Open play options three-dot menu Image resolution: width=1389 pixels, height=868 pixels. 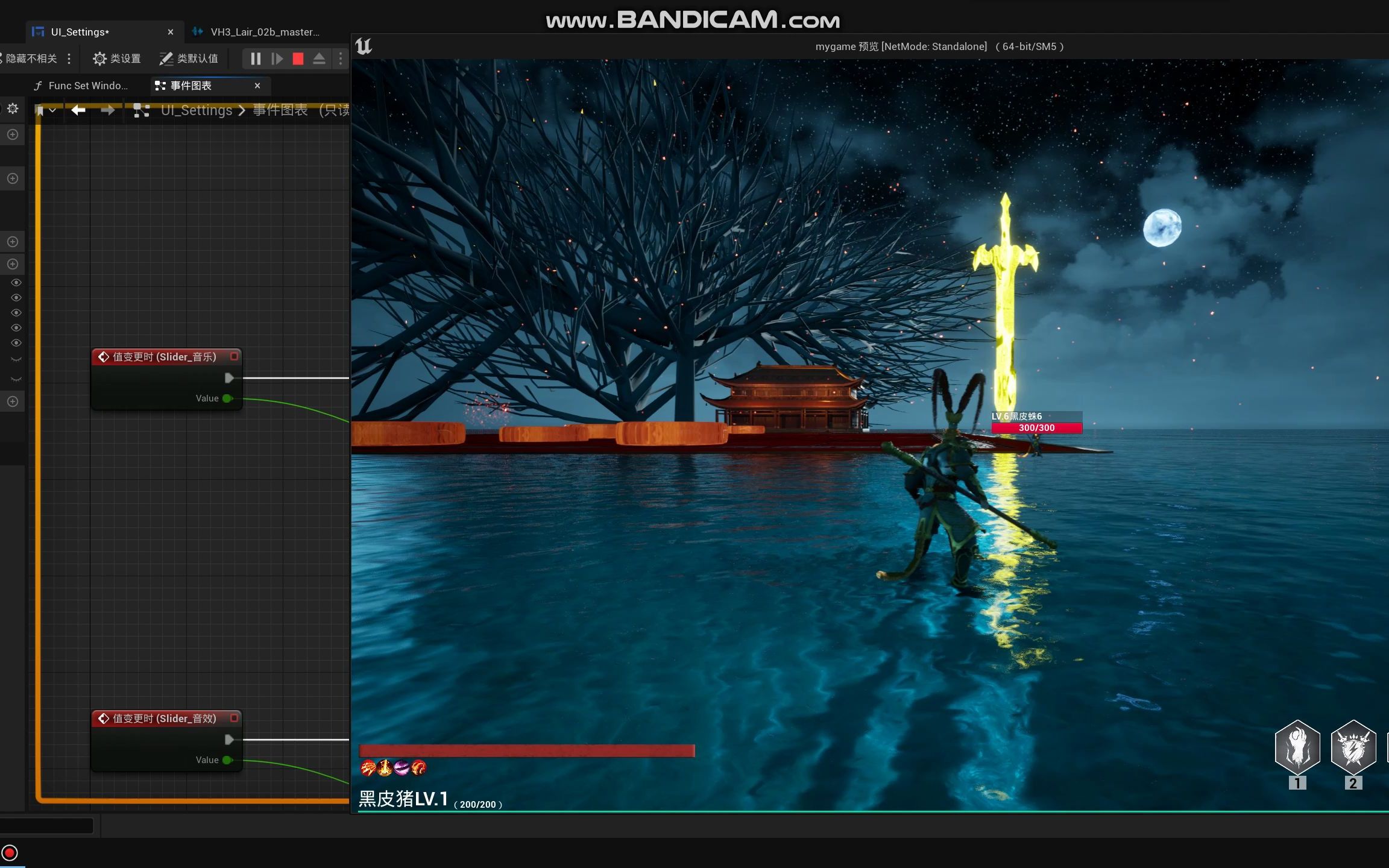pyautogui.click(x=341, y=58)
